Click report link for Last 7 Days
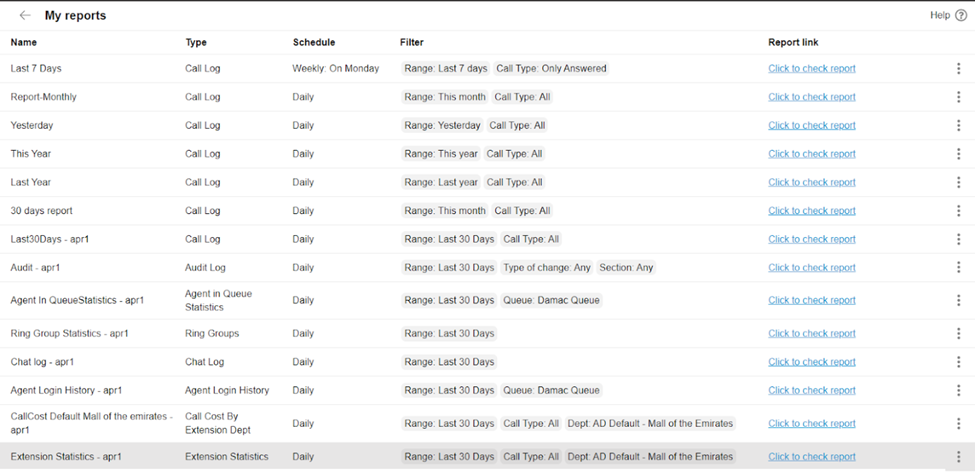Viewport: 975px width, 473px height. (x=811, y=69)
